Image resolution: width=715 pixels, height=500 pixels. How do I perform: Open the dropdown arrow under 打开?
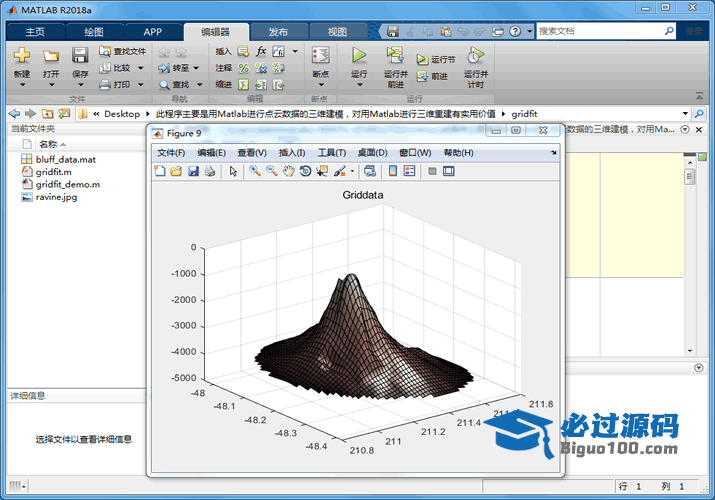click(x=51, y=85)
